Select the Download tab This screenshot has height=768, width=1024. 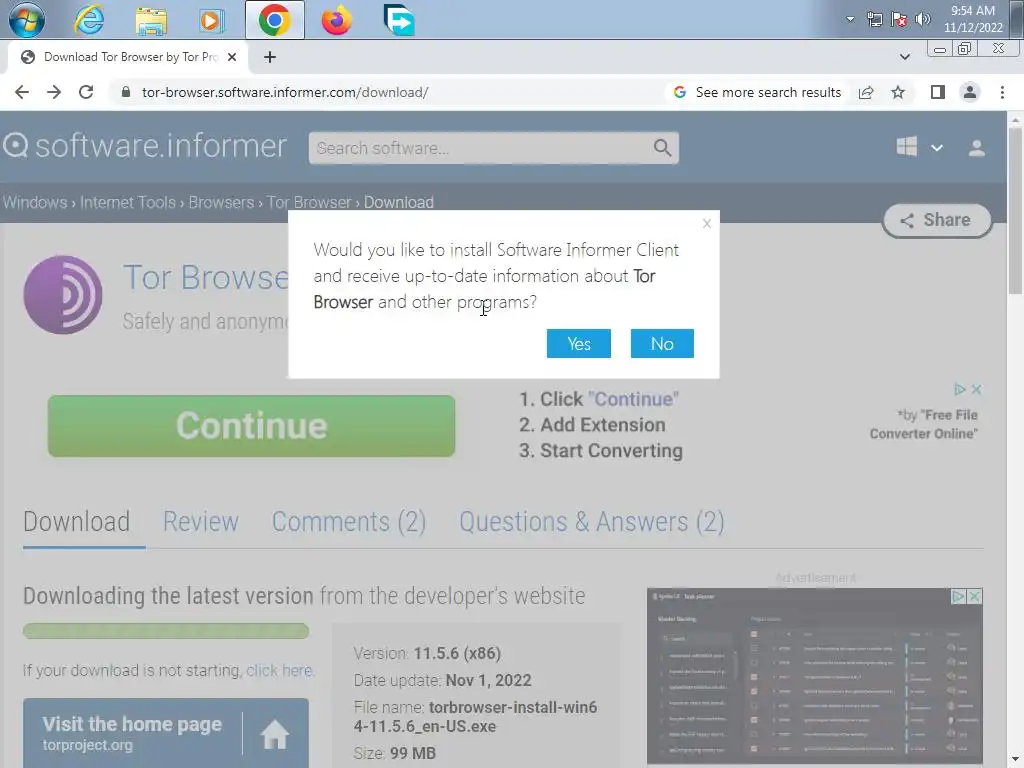76,522
